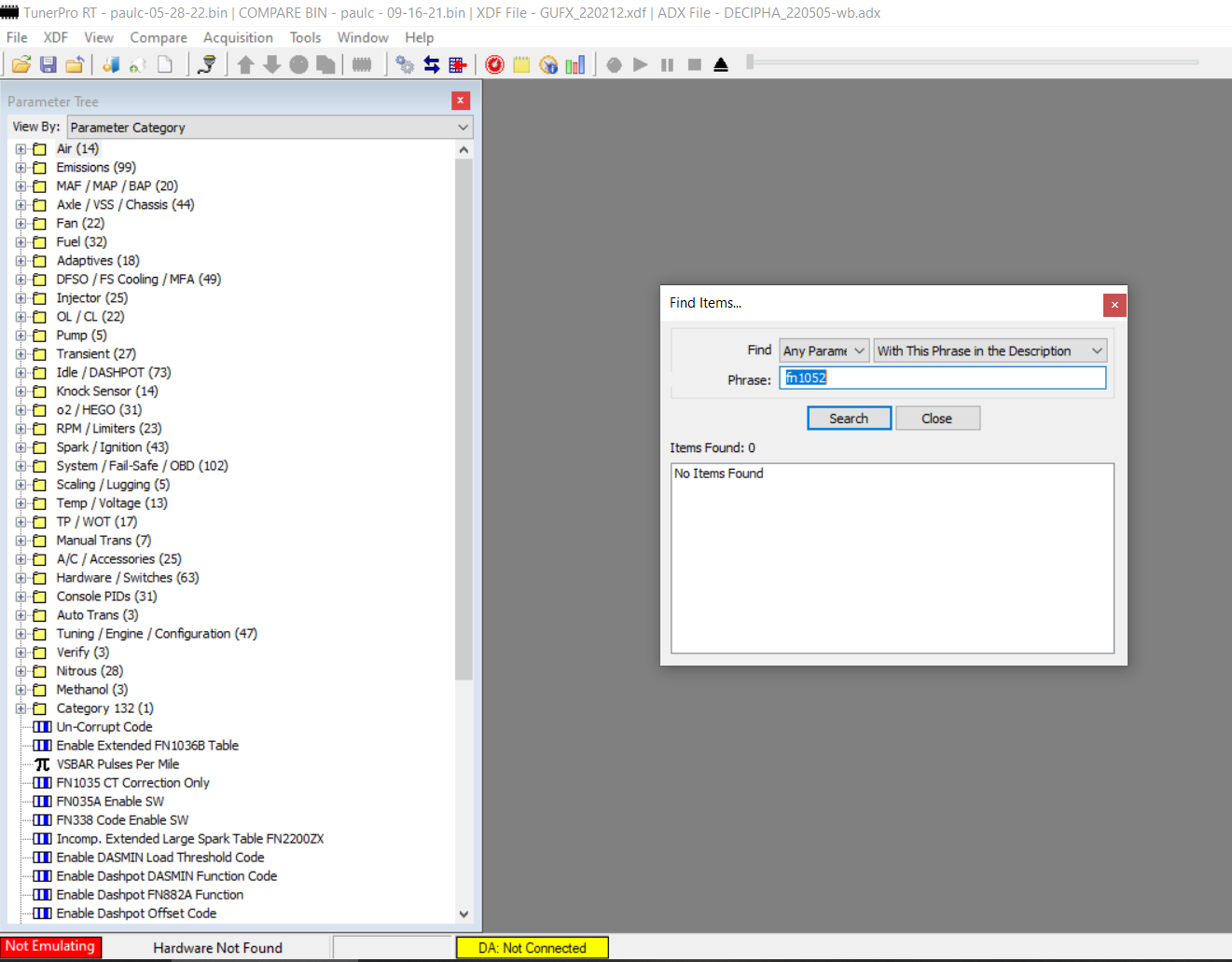Image resolution: width=1232 pixels, height=962 pixels.
Task: Click the eject triangle icon
Action: tap(721, 64)
